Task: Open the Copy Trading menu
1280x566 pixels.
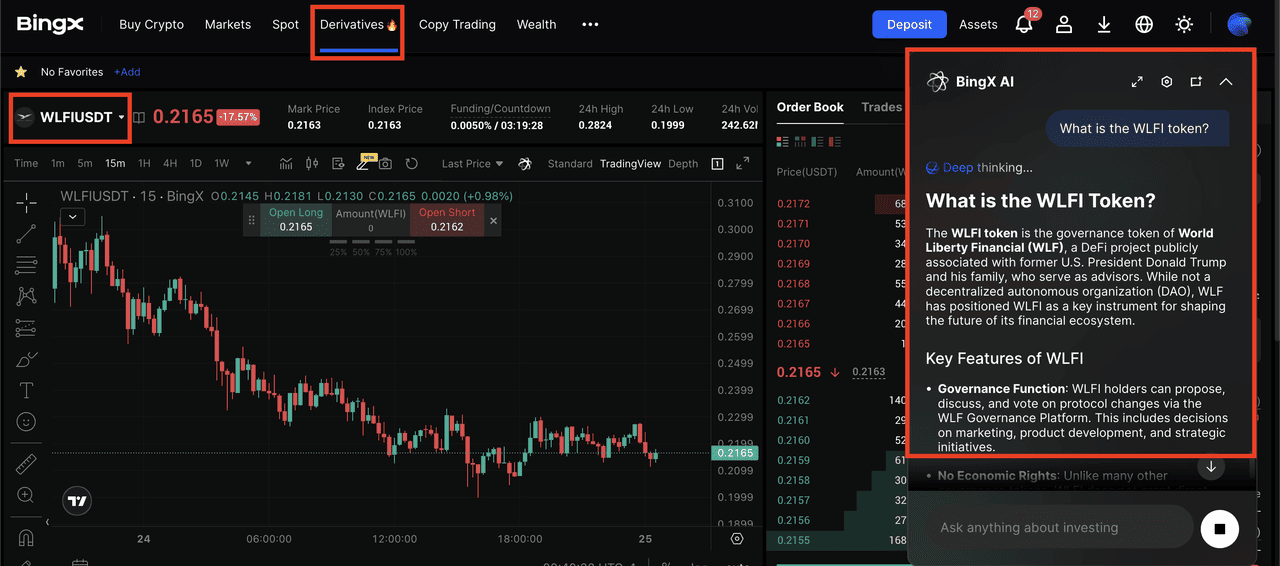Action: point(457,24)
